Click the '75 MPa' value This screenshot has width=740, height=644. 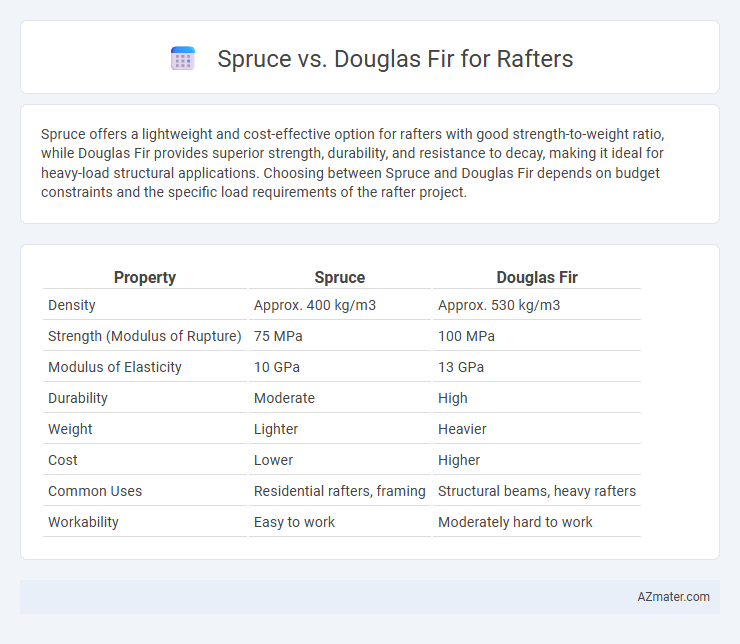point(278,336)
